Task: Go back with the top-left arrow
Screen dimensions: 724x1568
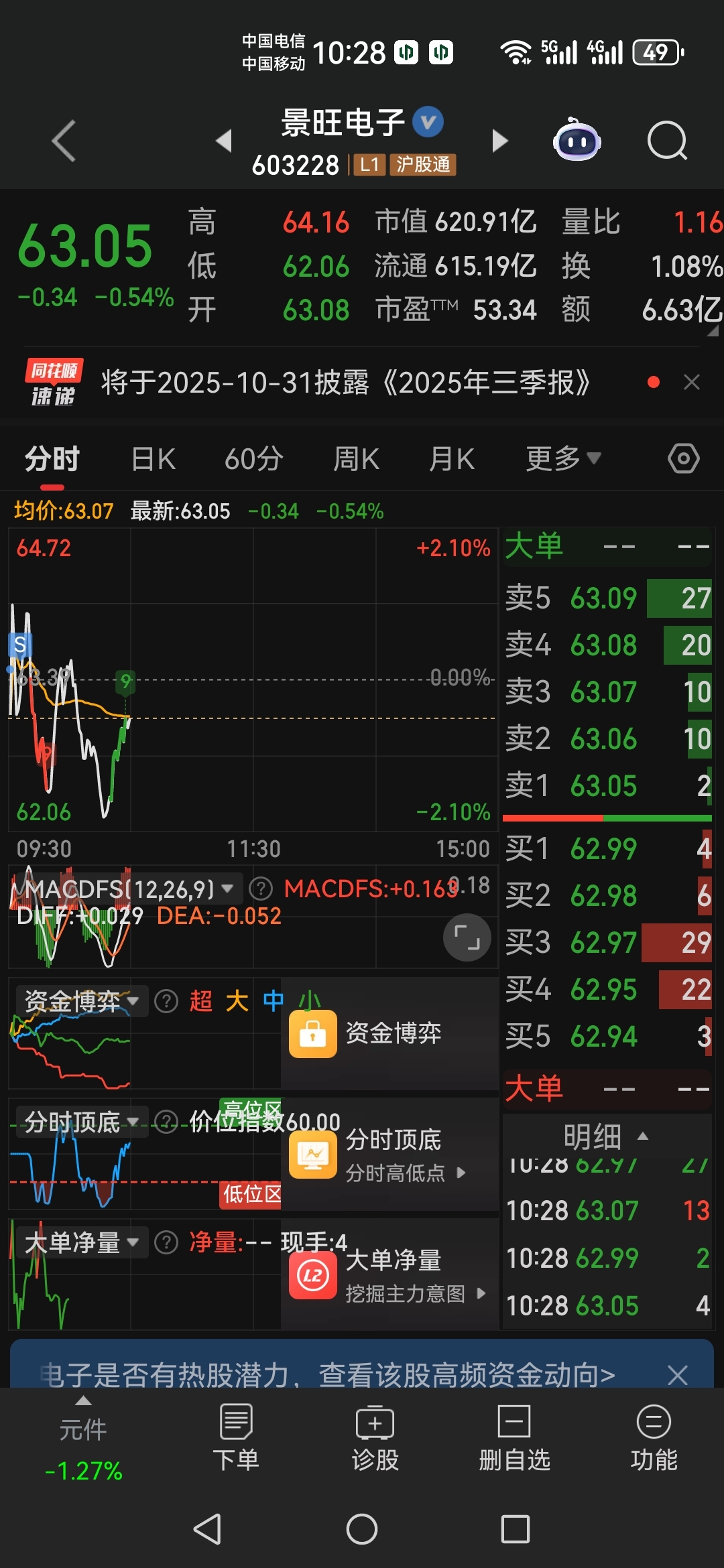Action: pyautogui.click(x=64, y=141)
